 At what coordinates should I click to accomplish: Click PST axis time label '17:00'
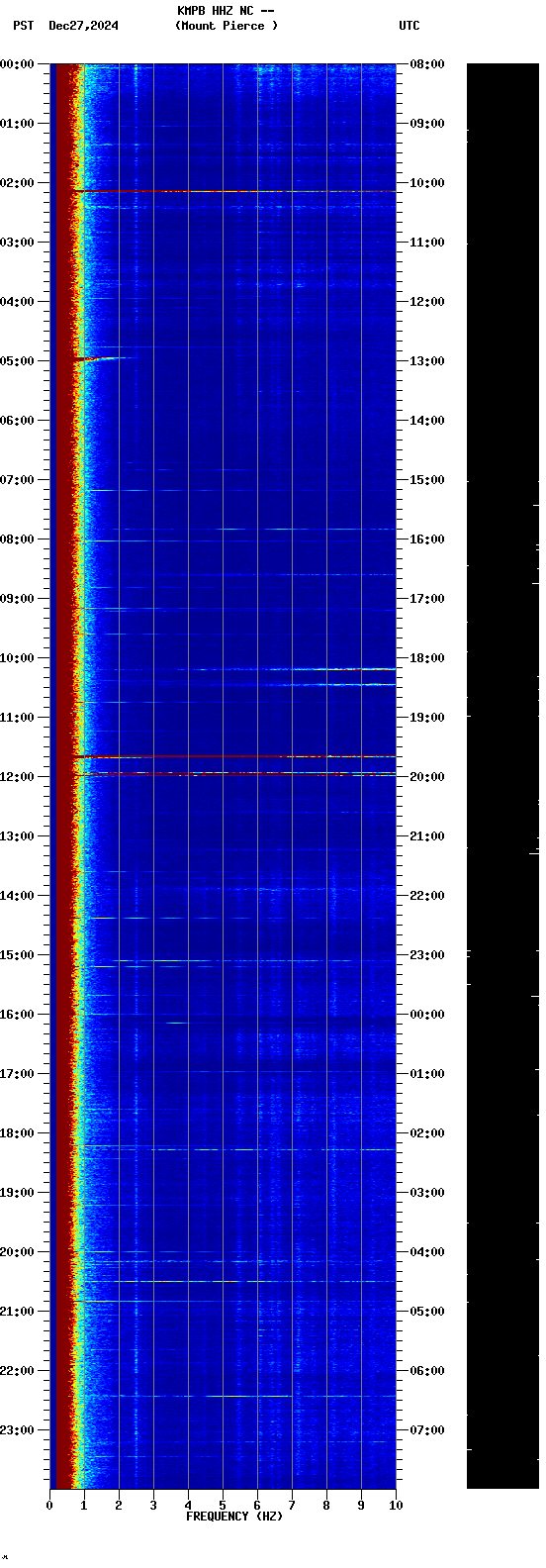point(18,1074)
